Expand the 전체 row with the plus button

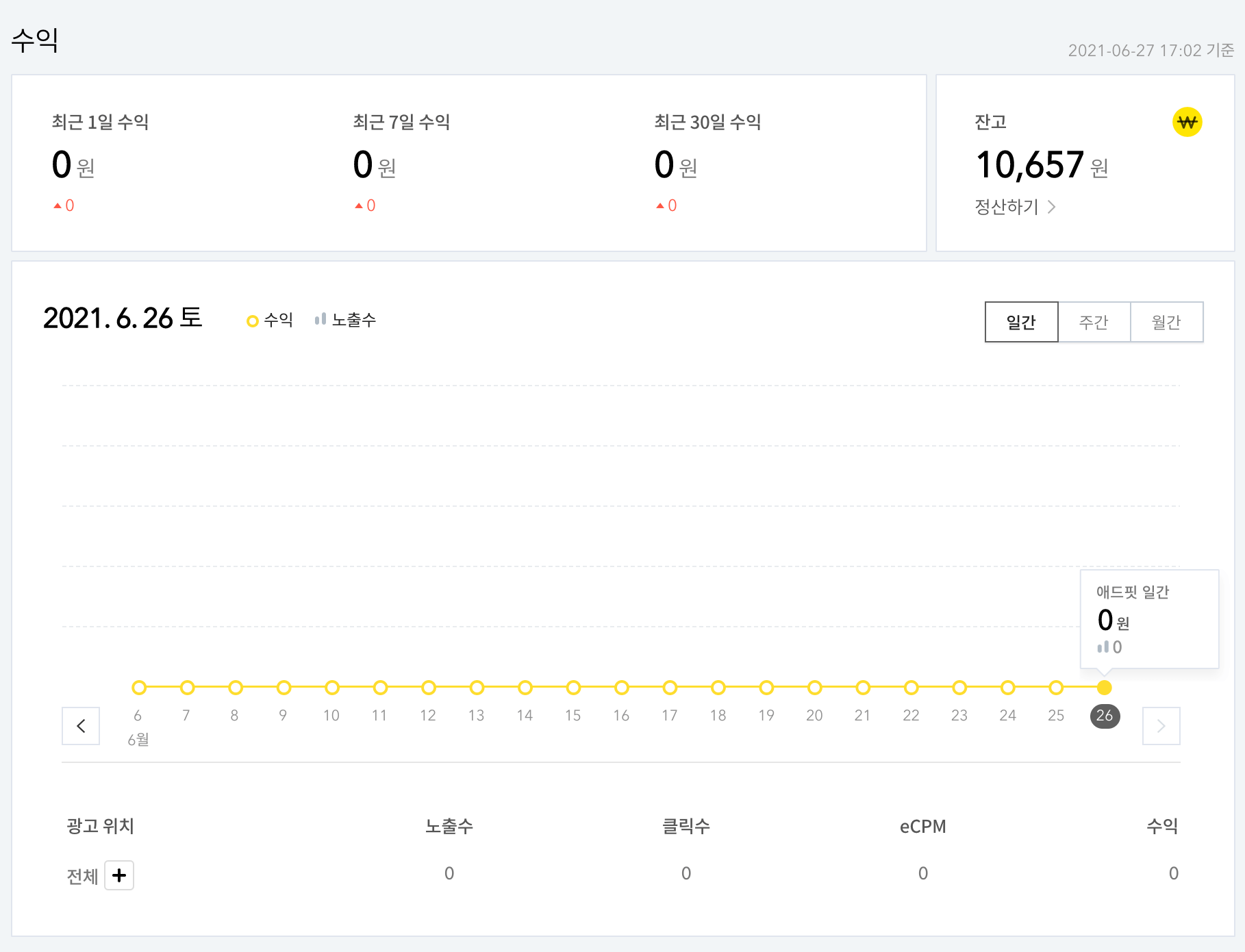click(119, 875)
